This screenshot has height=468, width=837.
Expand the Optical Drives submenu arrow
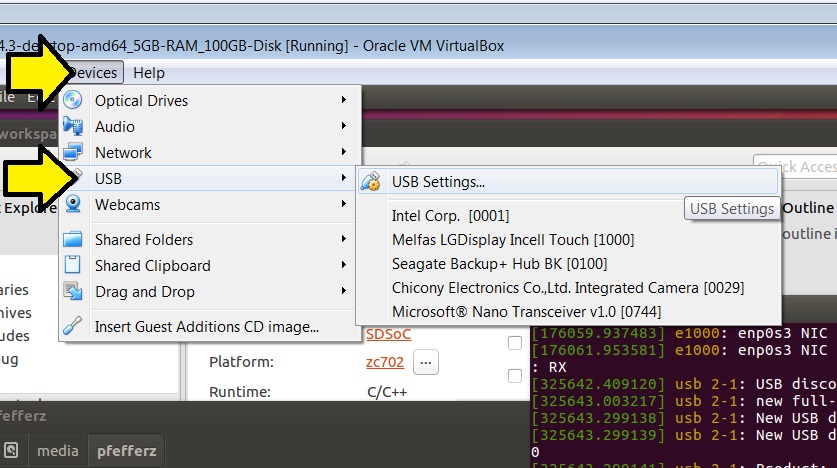pos(344,100)
